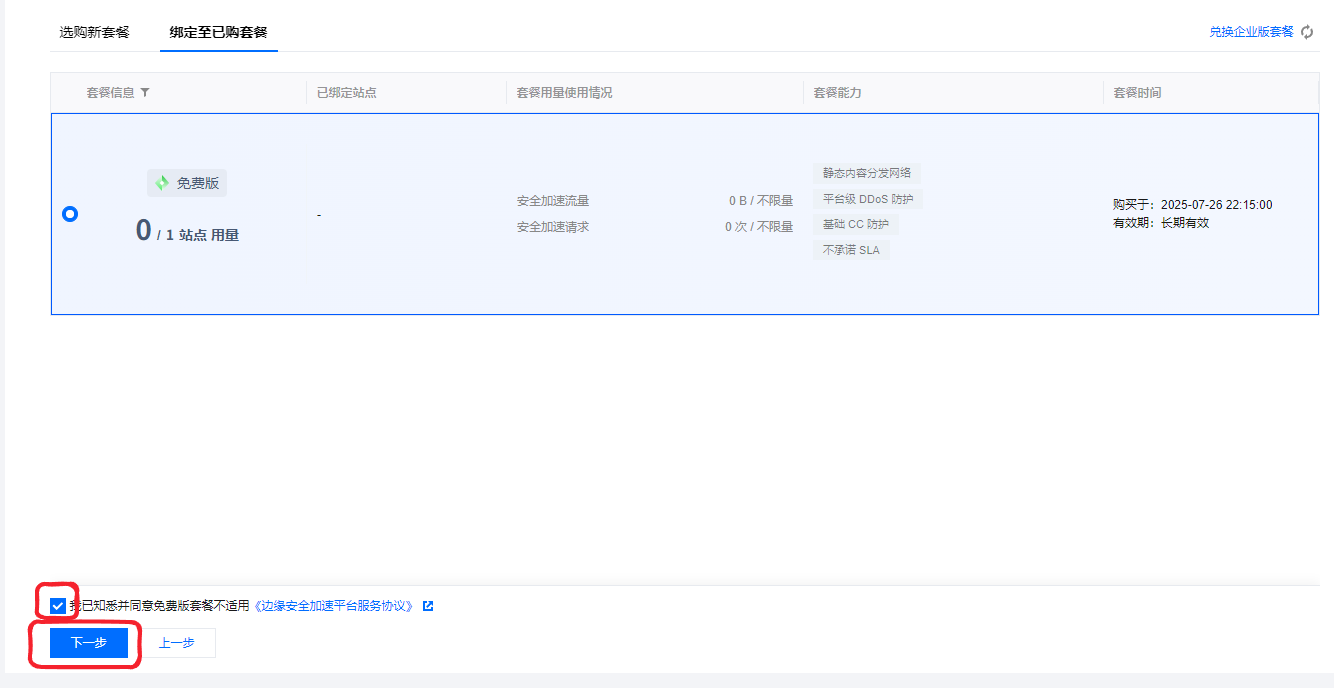Click the refresh icon beside 兑换企业版套餐
Screen dimensions: 1334x688
click(1307, 32)
